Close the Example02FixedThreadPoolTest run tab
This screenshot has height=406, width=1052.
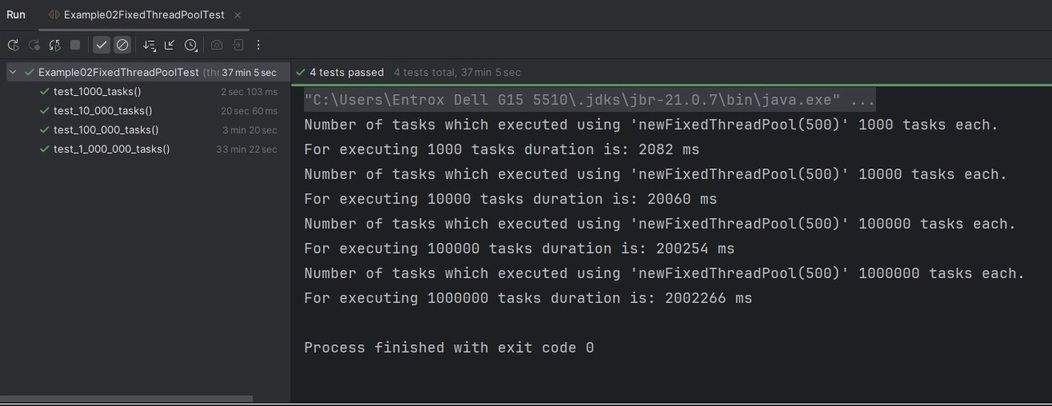tap(237, 15)
